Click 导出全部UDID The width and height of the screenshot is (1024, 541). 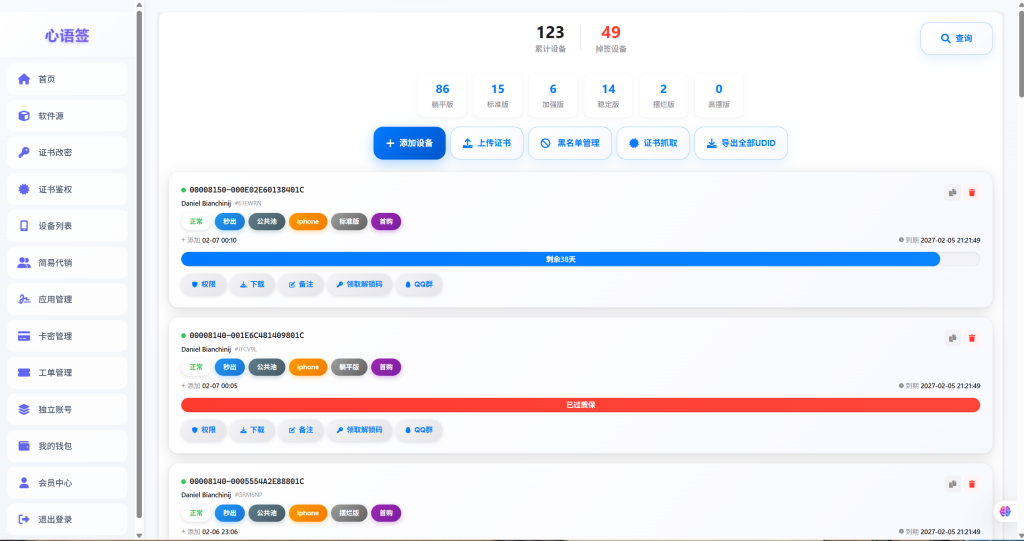click(741, 143)
